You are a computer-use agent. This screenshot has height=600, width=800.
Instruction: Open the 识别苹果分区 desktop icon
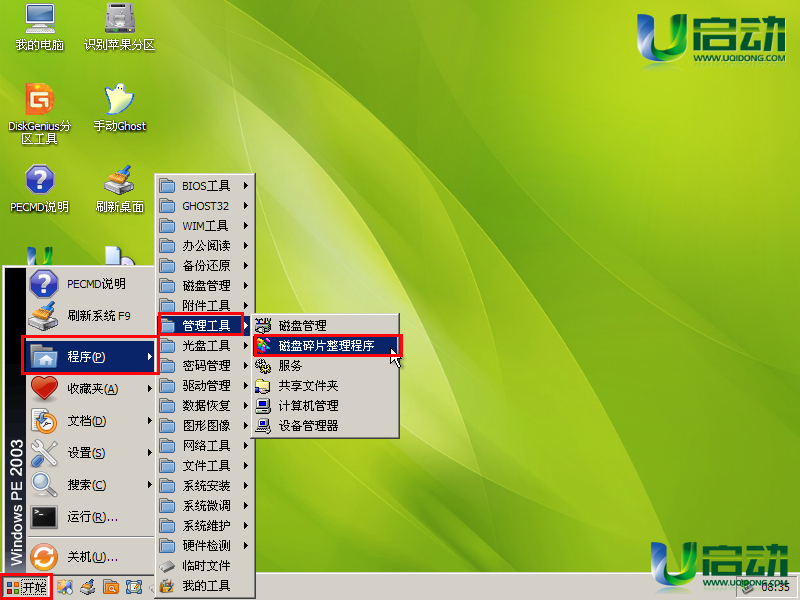[x=119, y=28]
